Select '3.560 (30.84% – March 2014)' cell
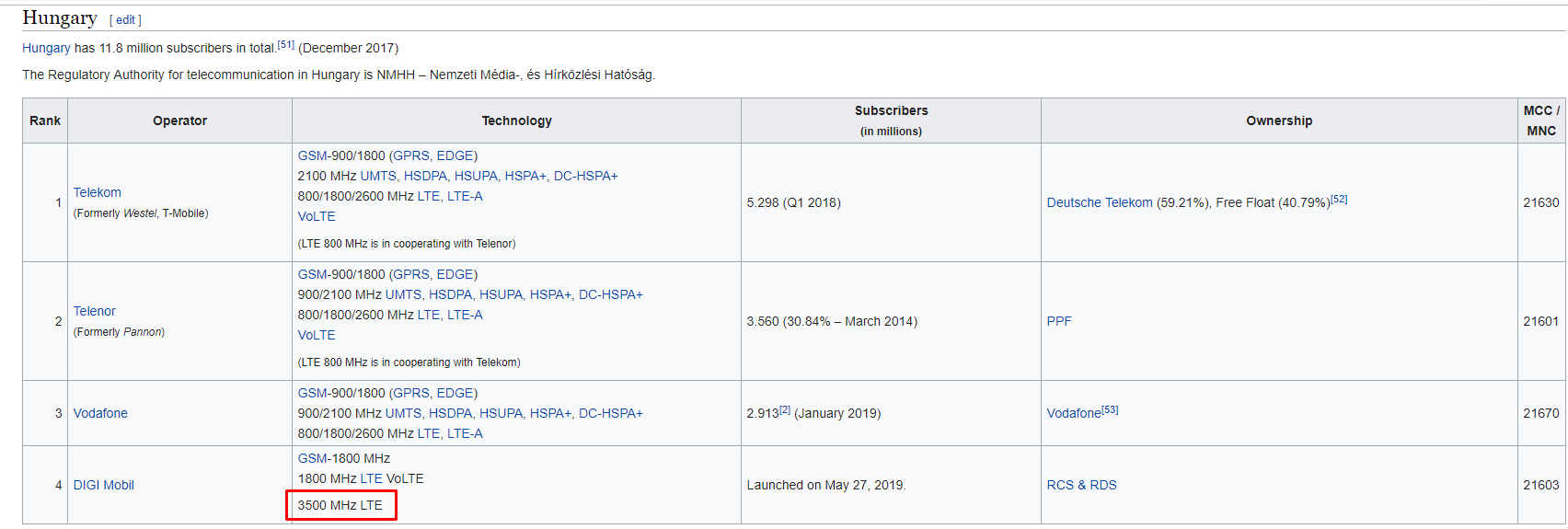The width and height of the screenshot is (1568, 529). (x=892, y=321)
